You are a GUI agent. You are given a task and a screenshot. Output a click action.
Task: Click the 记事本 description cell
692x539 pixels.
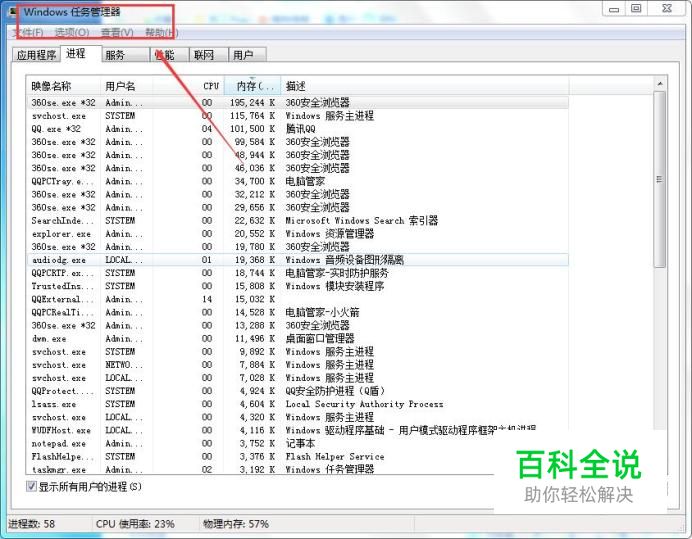300,443
